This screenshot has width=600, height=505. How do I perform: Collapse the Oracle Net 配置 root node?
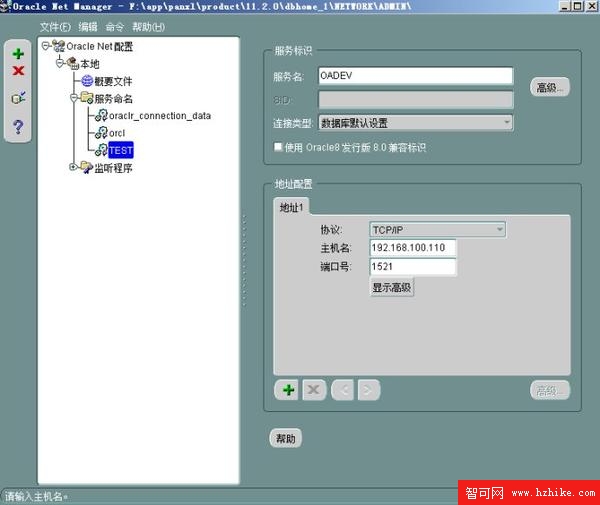[46, 46]
